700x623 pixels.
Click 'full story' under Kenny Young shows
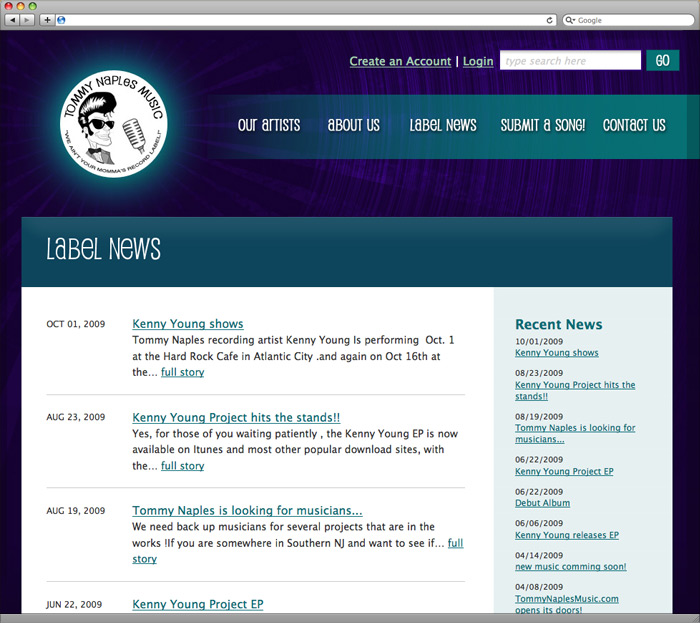(183, 372)
